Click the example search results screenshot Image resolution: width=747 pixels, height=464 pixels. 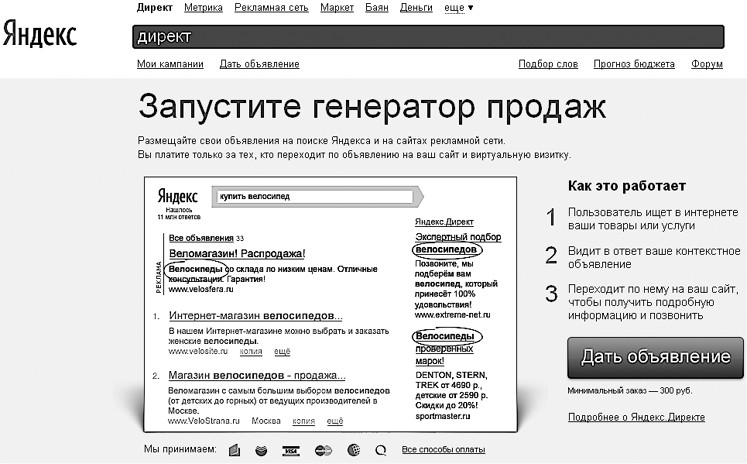[x=330, y=300]
